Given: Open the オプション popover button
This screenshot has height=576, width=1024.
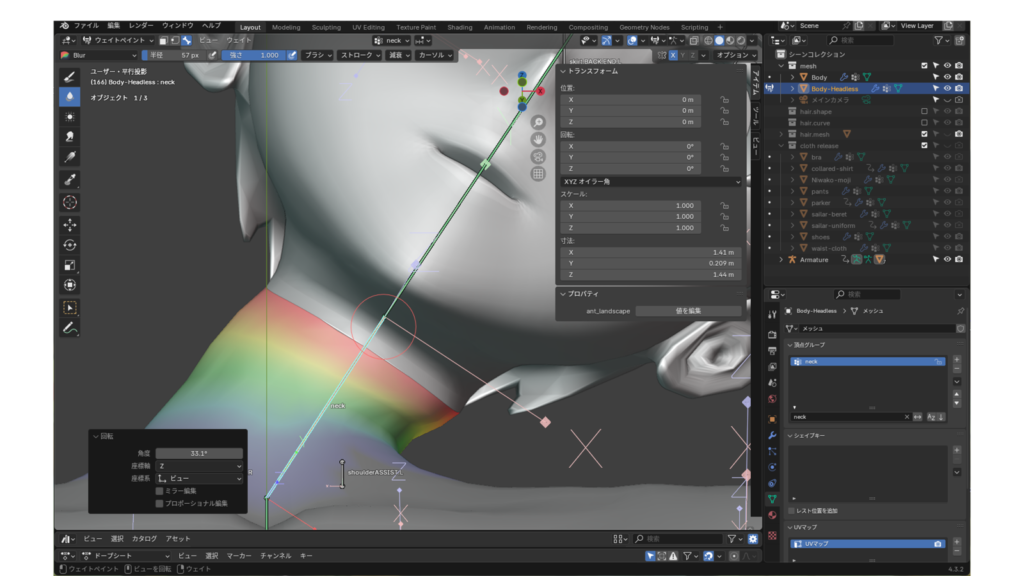Looking at the screenshot, I should pos(736,55).
